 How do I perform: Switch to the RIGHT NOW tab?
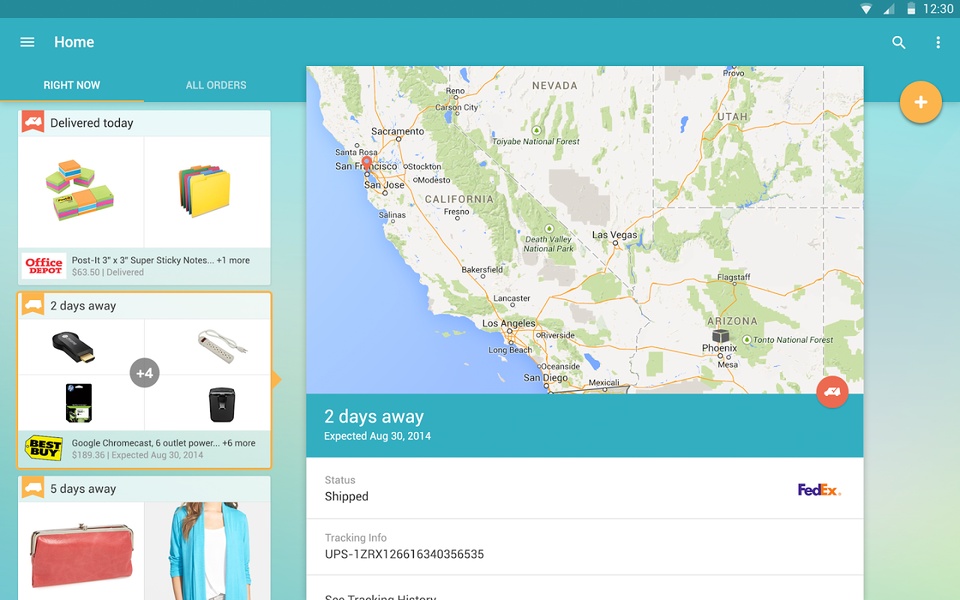click(72, 85)
